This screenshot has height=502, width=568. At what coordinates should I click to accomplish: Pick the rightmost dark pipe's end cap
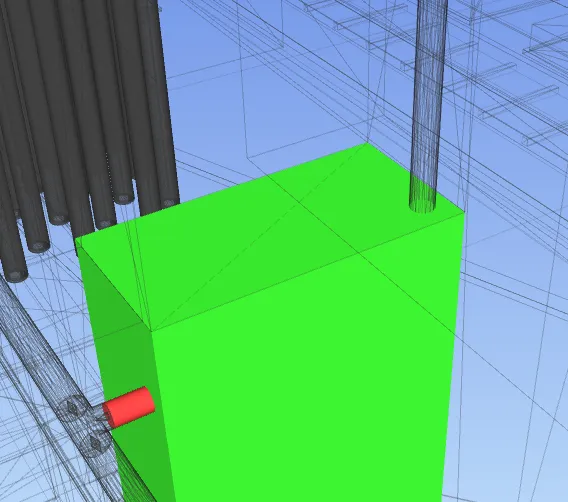pos(169,203)
